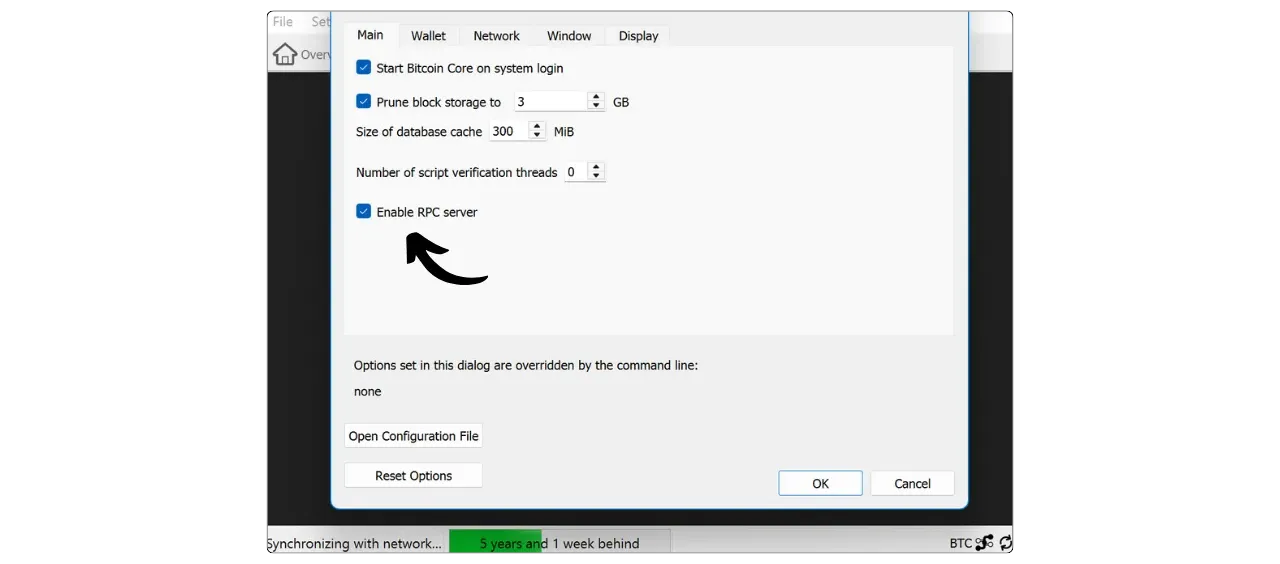The height and width of the screenshot is (564, 1280).
Task: Uncheck Prune block storage checkbox
Action: pyautogui.click(x=364, y=102)
